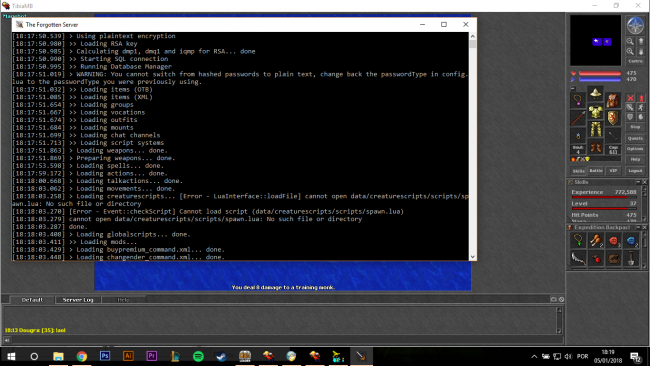Click the Forgotten Server console scroll-down arrow
This screenshot has width=650, height=366.
tap(473, 257)
